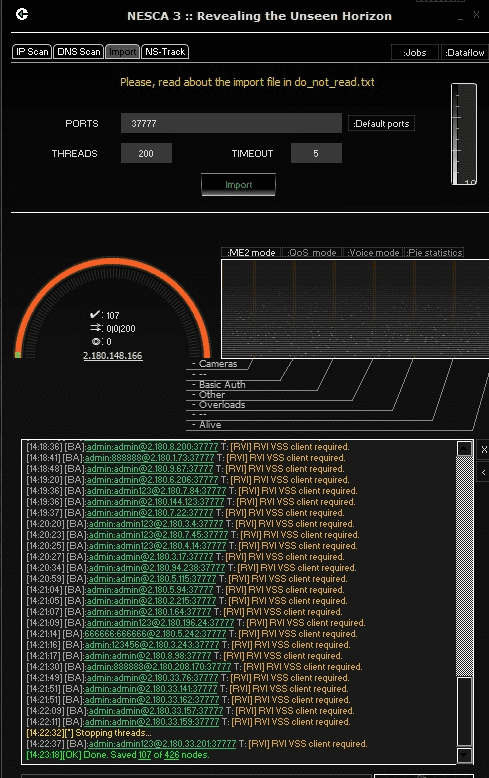Click the log scrollbar up arrow
This screenshot has height=778, width=489.
click(464, 449)
